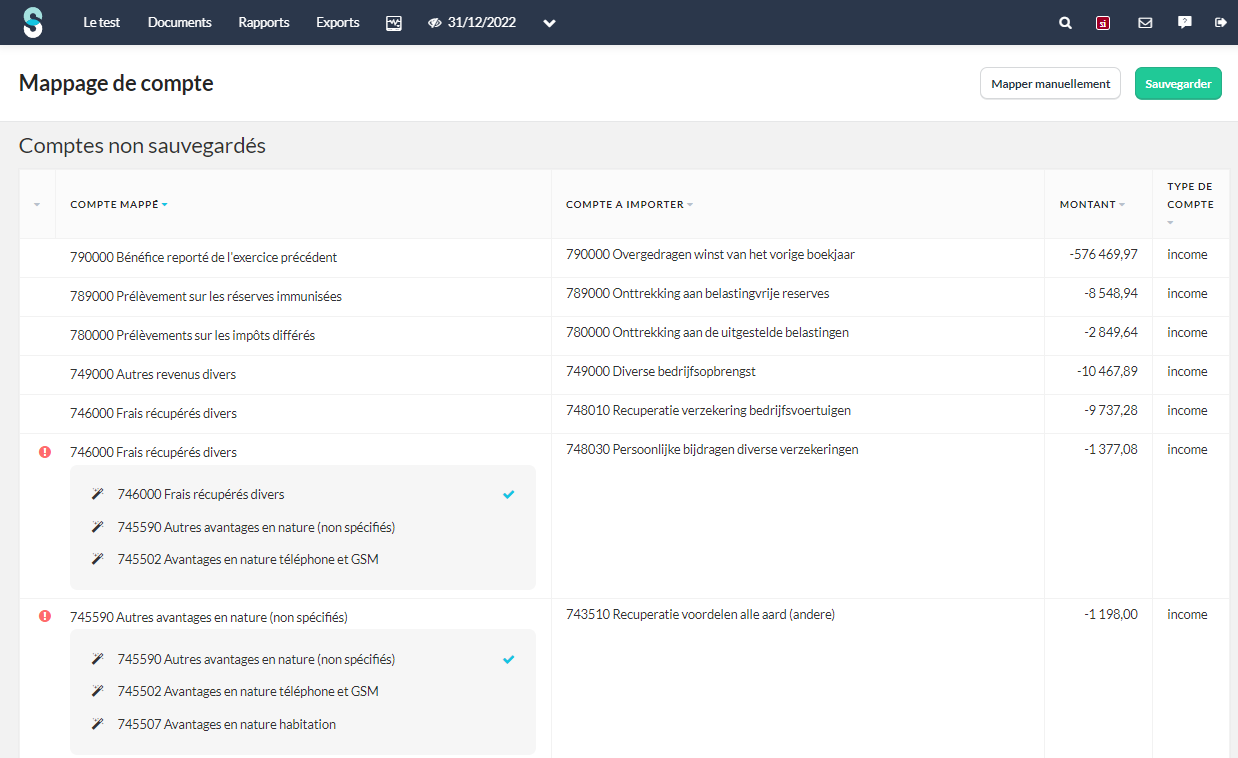Click the red warning icon beside 745590
Screen dimensions: 1238x758
click(x=45, y=616)
